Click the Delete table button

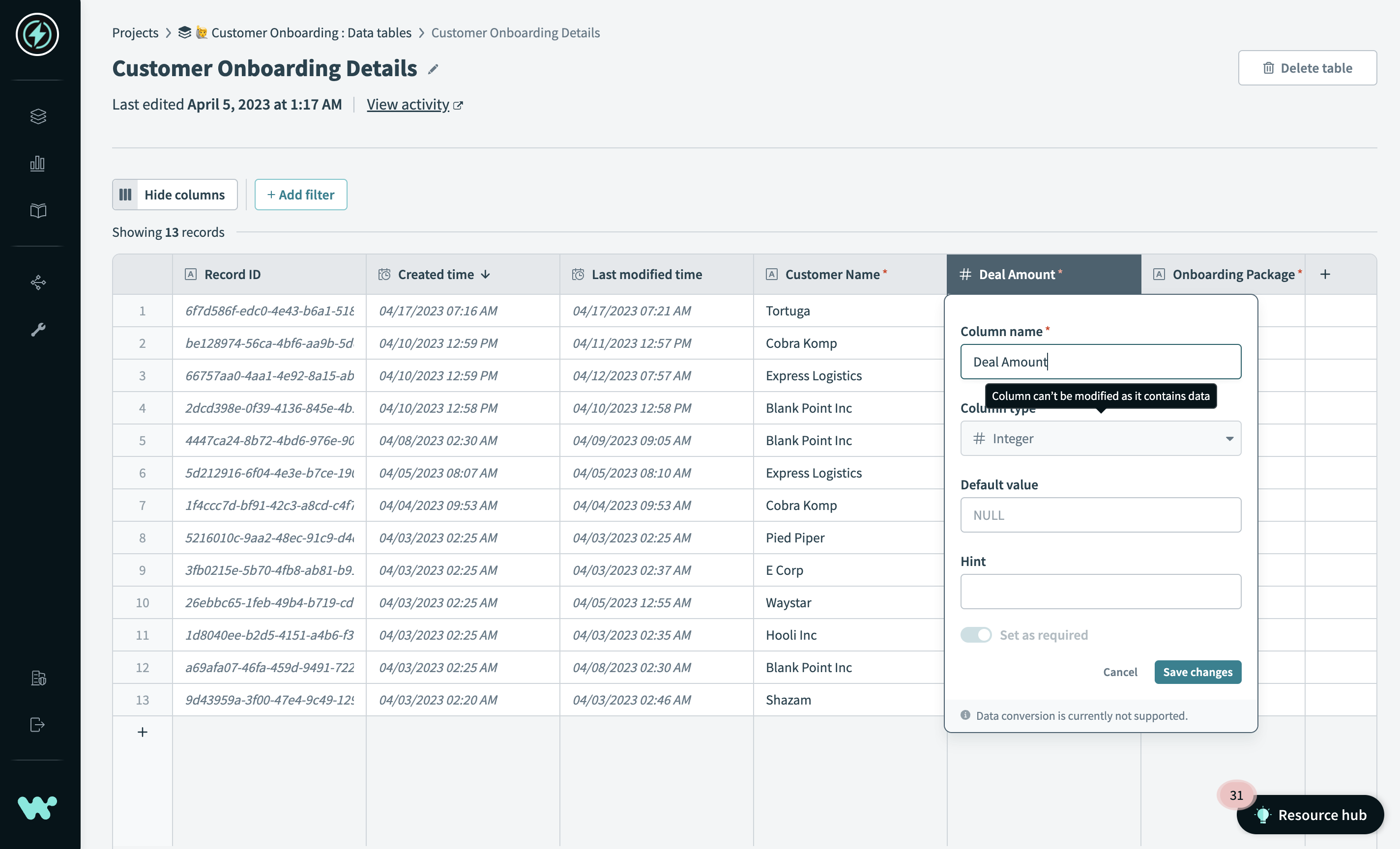pyautogui.click(x=1307, y=68)
